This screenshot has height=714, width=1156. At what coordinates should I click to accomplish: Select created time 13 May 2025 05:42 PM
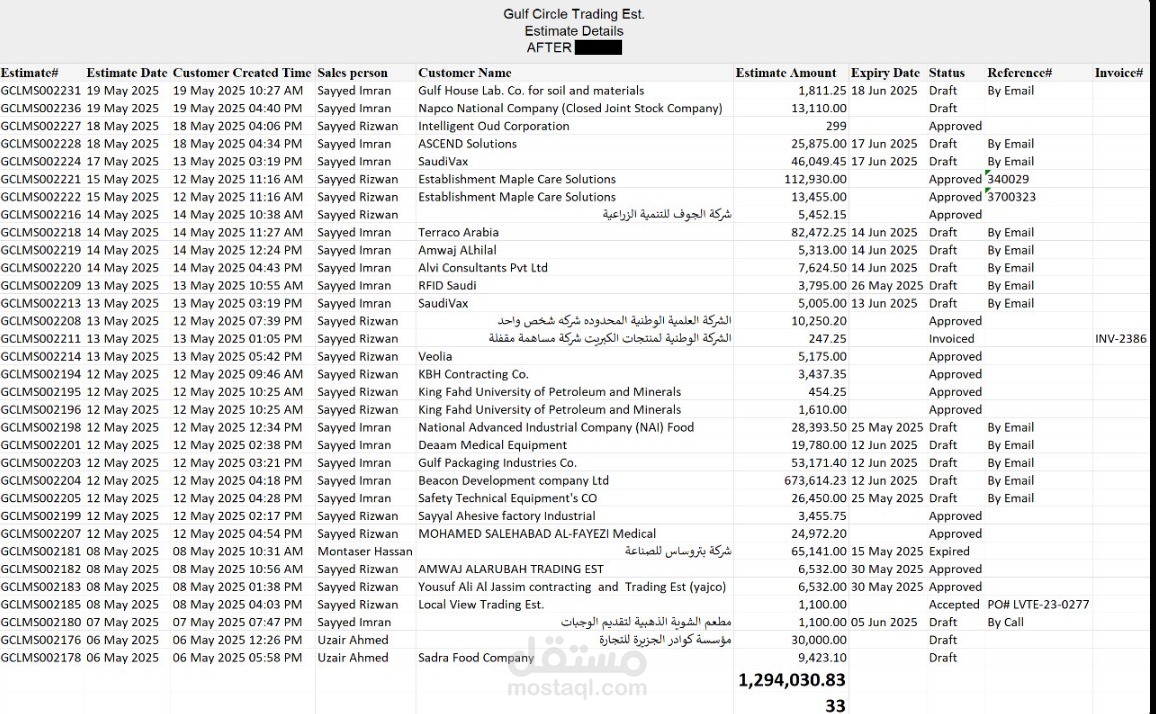pyautogui.click(x=237, y=356)
